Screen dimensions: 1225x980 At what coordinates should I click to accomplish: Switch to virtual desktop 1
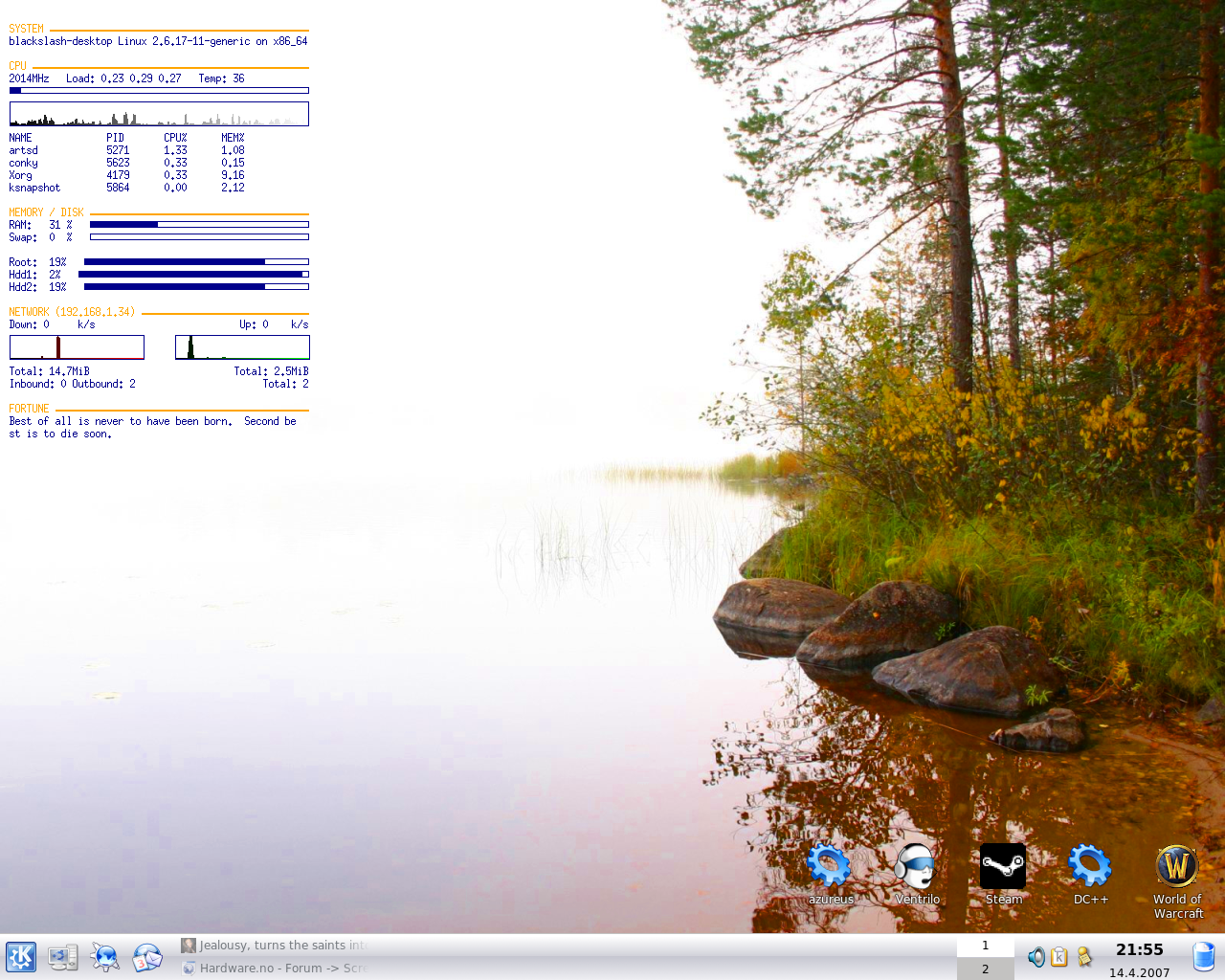tap(985, 946)
